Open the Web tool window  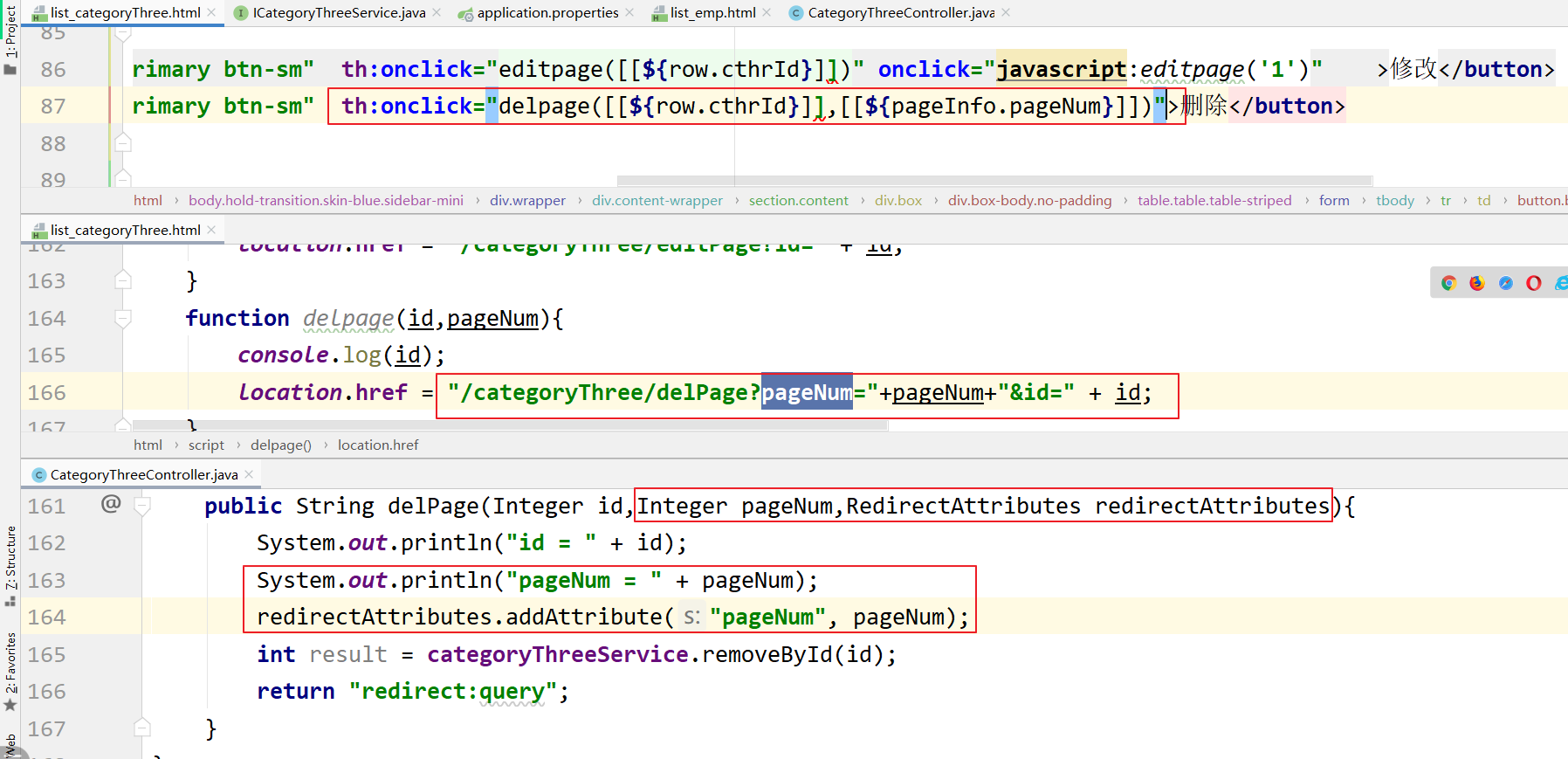click(10, 745)
